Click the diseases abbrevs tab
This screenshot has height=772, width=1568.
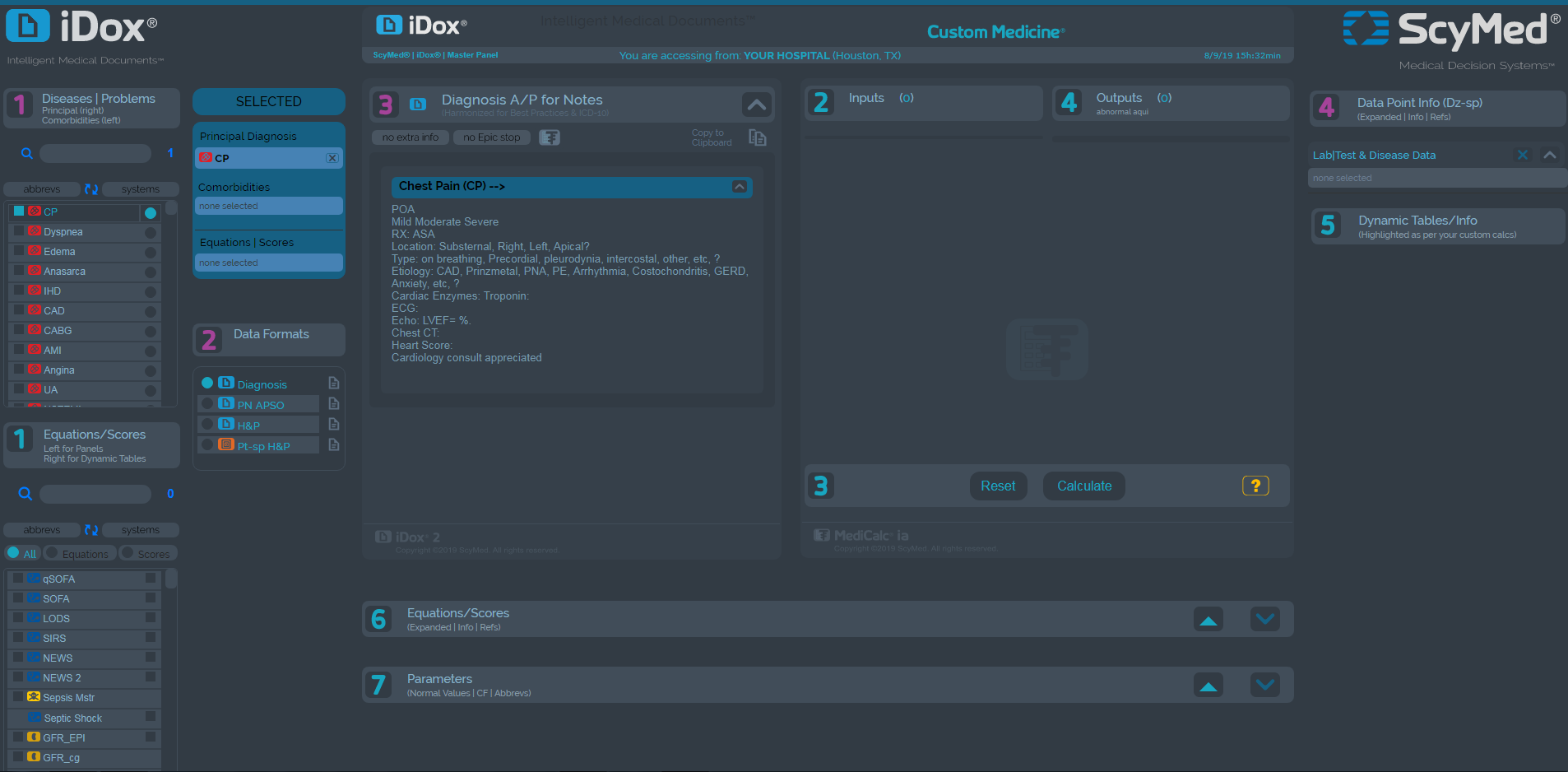pyautogui.click(x=42, y=189)
